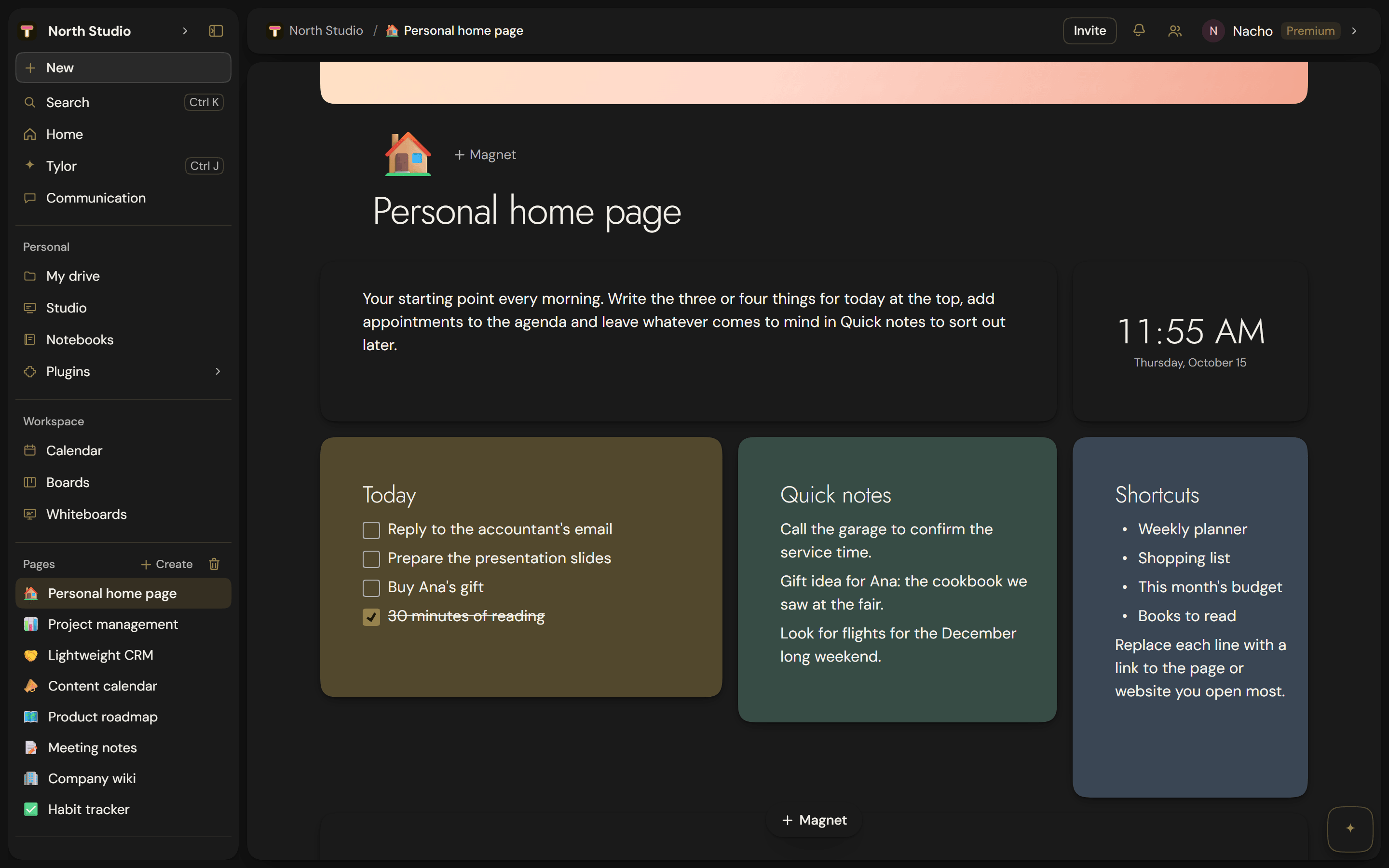Viewport: 1389px width, 868px height.
Task: Open the account menu chevron
Action: [x=1354, y=31]
